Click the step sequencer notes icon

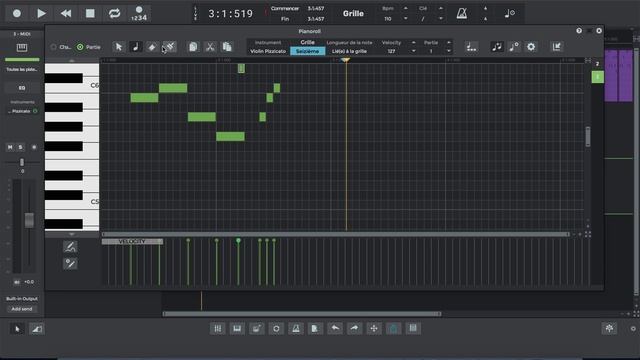point(471,47)
